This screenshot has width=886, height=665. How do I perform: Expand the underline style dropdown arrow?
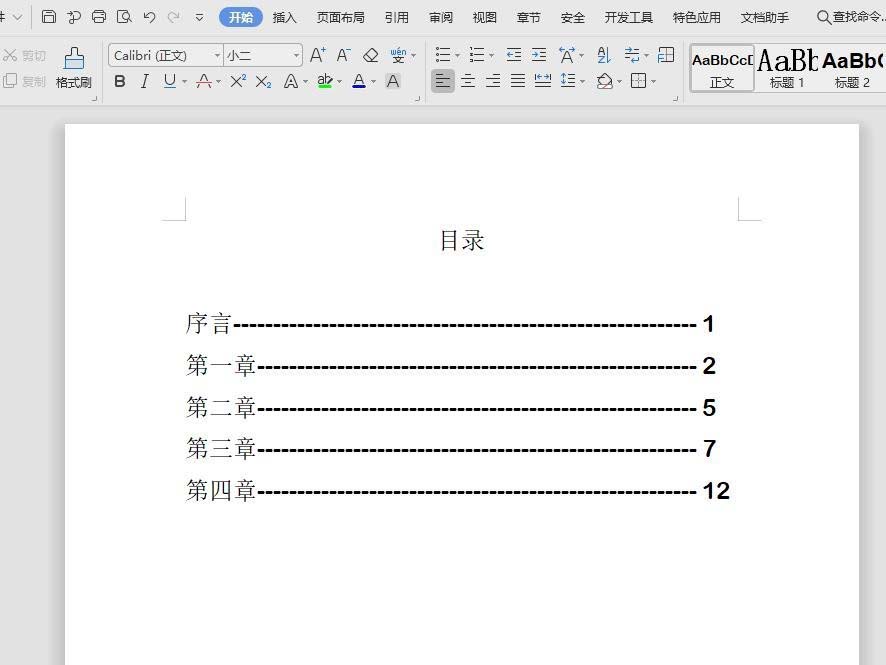[x=185, y=82]
